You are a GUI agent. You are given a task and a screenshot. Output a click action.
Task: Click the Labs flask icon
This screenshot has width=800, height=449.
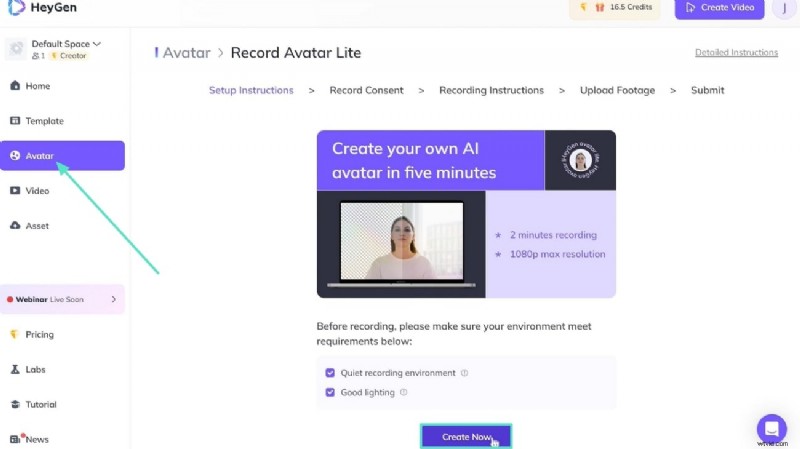coord(15,369)
